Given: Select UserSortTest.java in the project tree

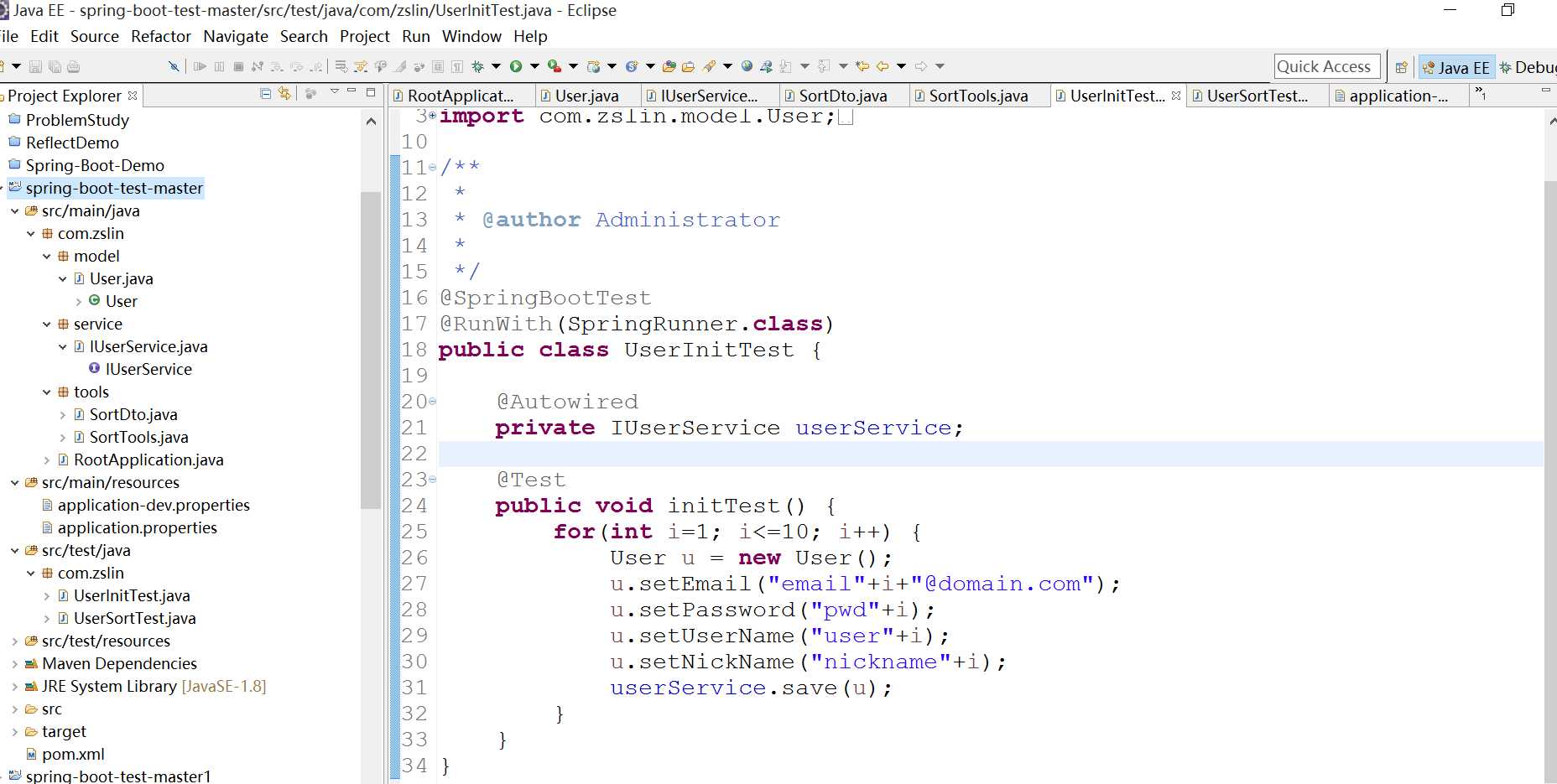Looking at the screenshot, I should [x=134, y=619].
